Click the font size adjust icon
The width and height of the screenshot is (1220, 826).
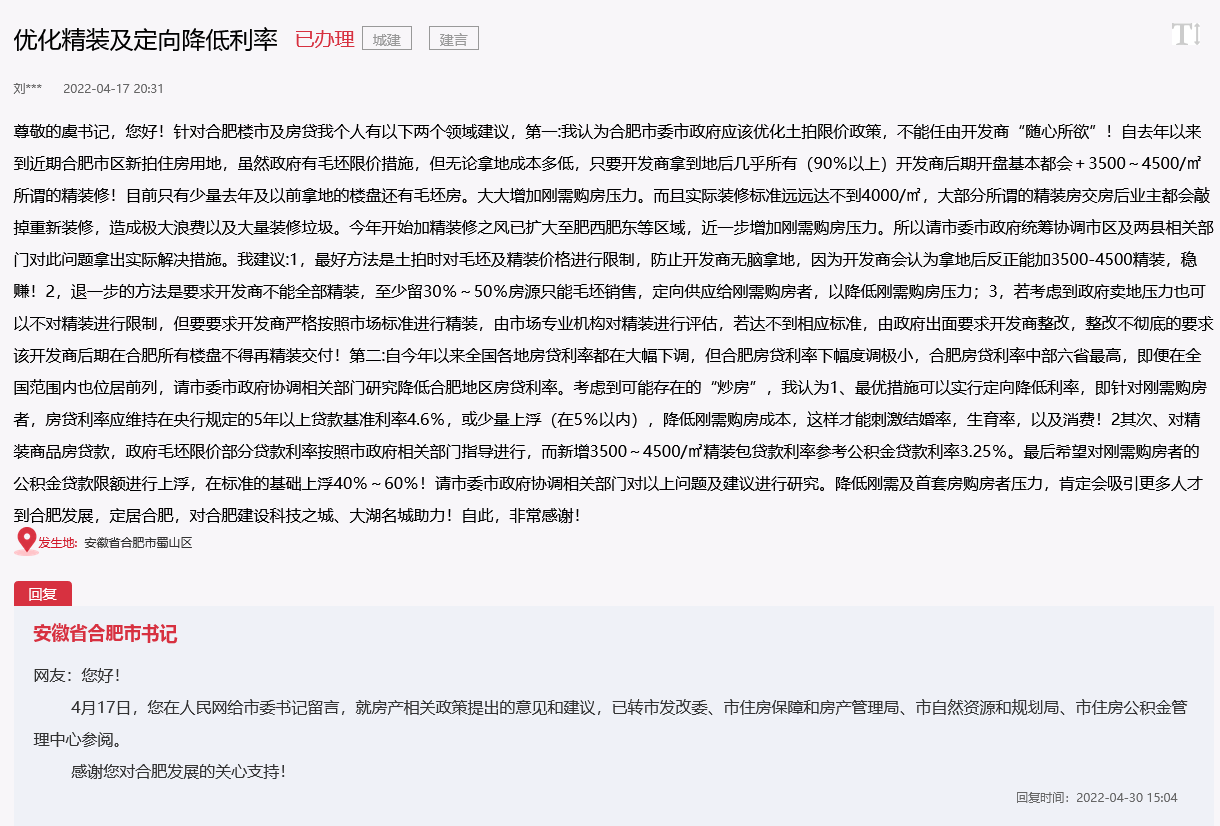tap(1185, 35)
